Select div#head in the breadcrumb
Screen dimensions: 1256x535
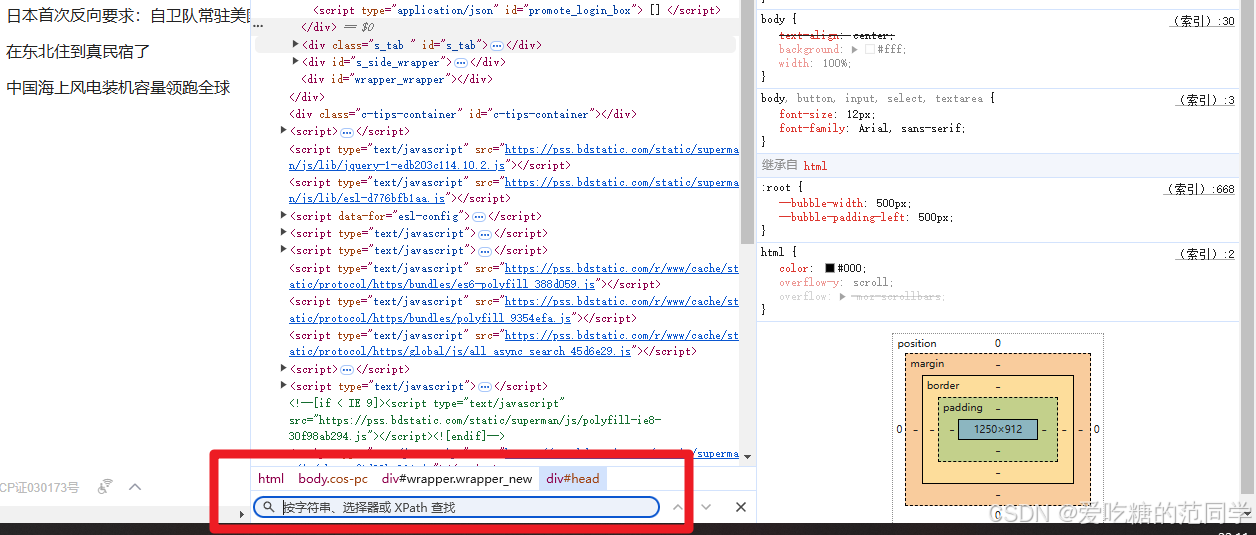pos(573,479)
